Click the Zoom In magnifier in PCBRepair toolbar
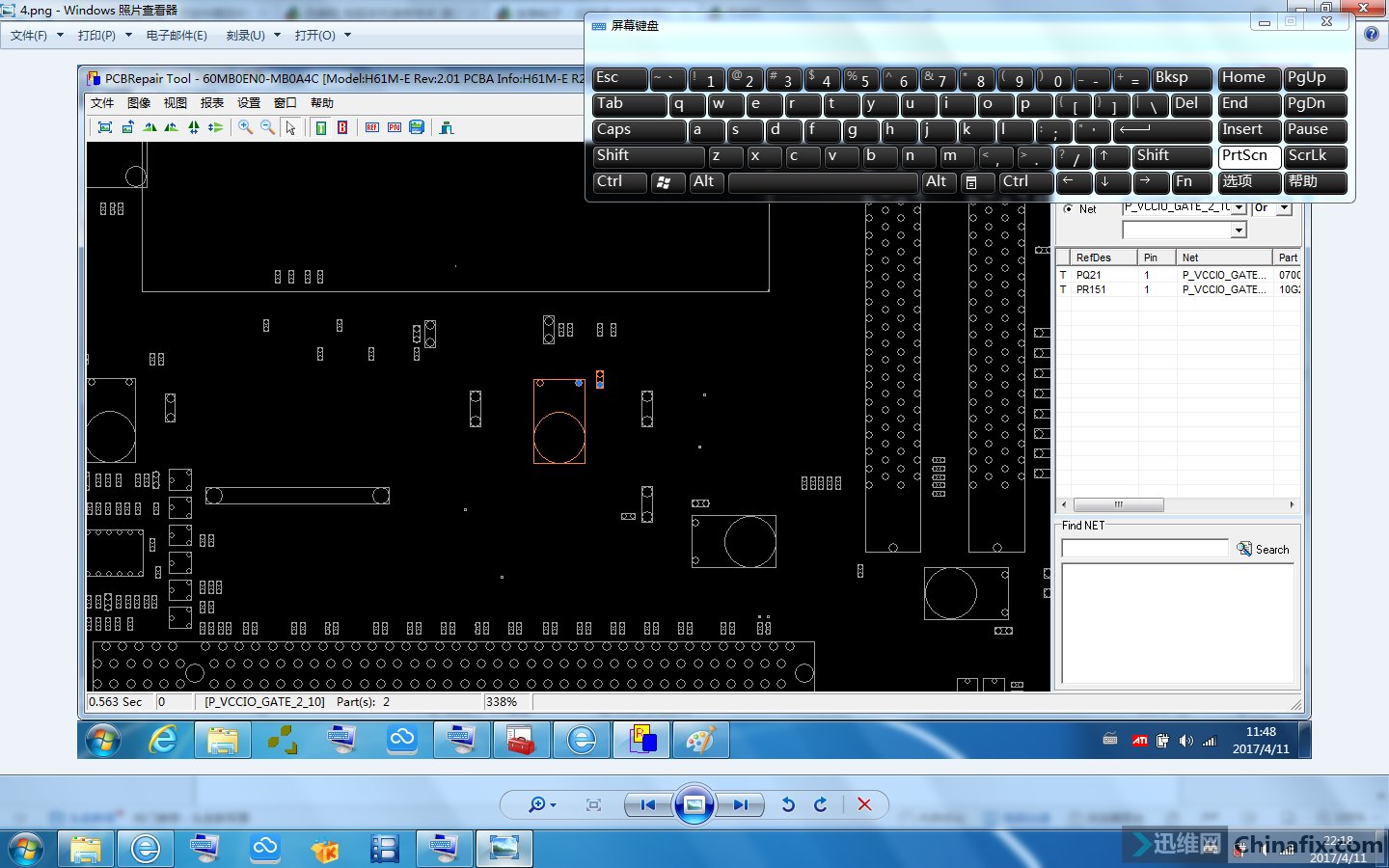The height and width of the screenshot is (868, 1389). pyautogui.click(x=246, y=127)
